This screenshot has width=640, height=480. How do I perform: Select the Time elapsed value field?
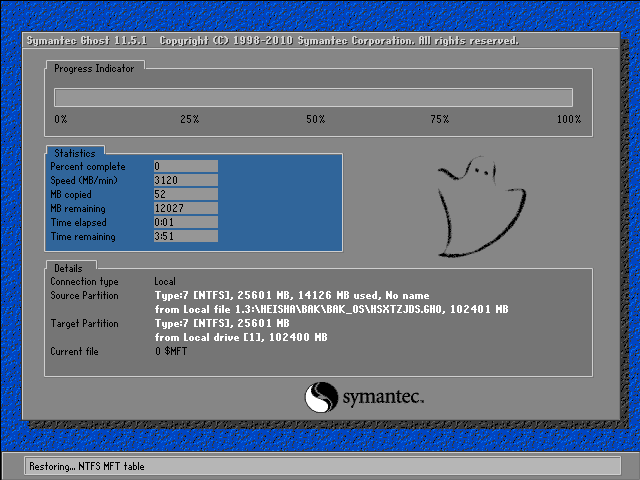[185, 222]
